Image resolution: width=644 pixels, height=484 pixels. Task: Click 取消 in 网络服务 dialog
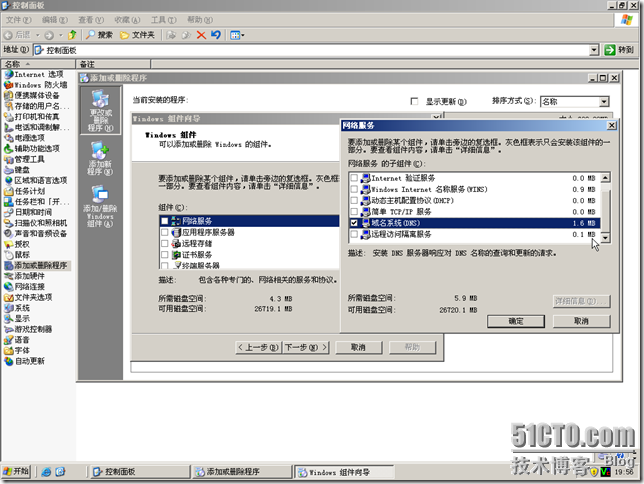581,321
